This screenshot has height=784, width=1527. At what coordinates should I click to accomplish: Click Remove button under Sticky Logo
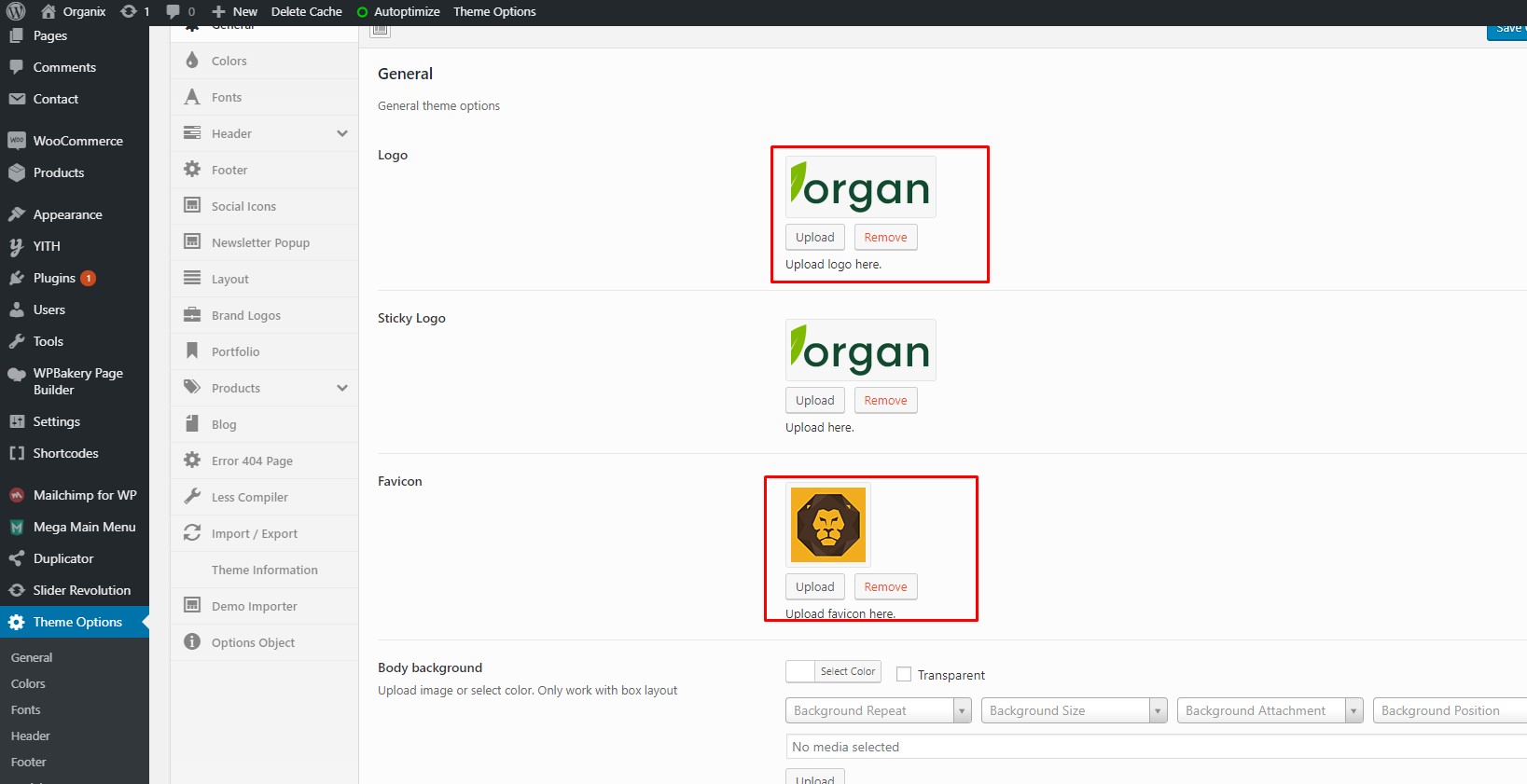(x=885, y=400)
